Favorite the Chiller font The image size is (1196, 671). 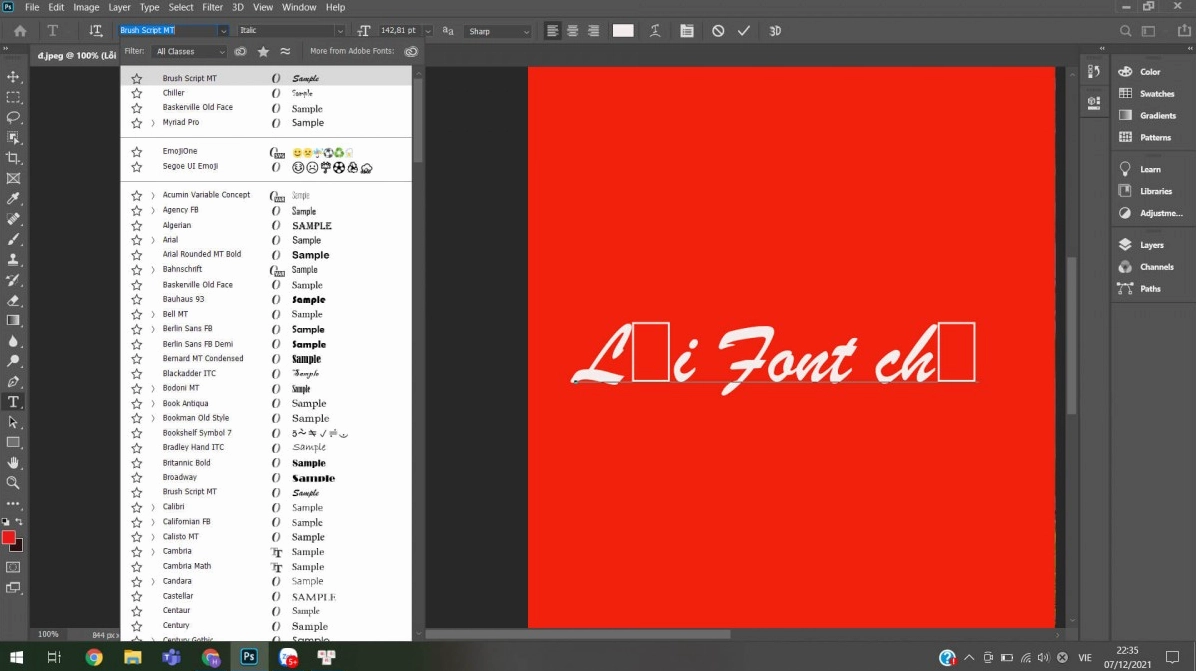click(x=137, y=93)
